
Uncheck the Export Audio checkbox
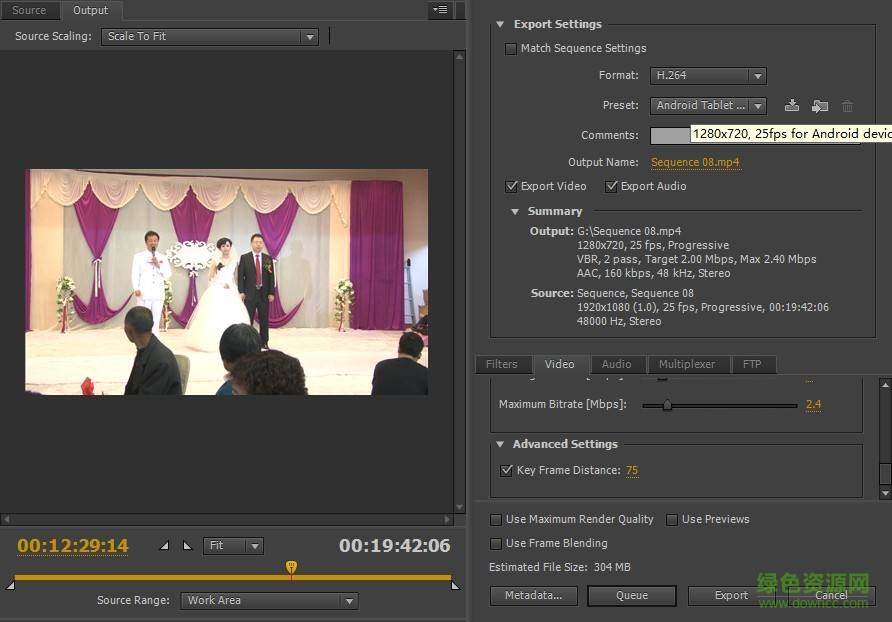611,186
